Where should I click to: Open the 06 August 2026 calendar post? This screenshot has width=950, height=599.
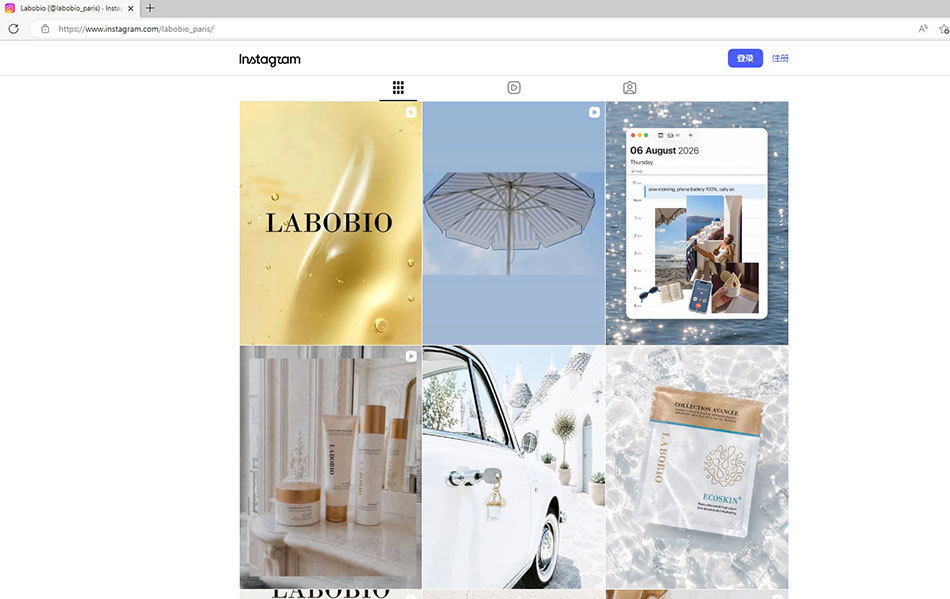tap(697, 223)
